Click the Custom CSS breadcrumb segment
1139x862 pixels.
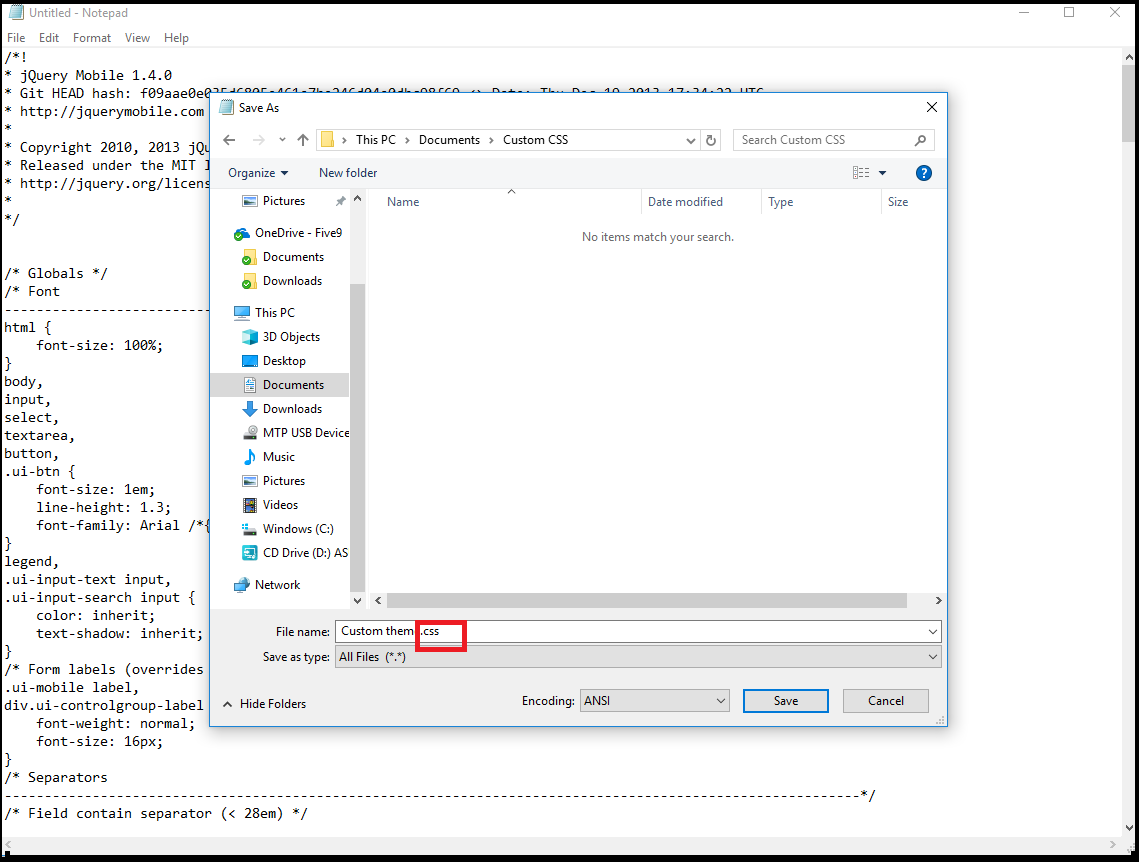pos(535,140)
